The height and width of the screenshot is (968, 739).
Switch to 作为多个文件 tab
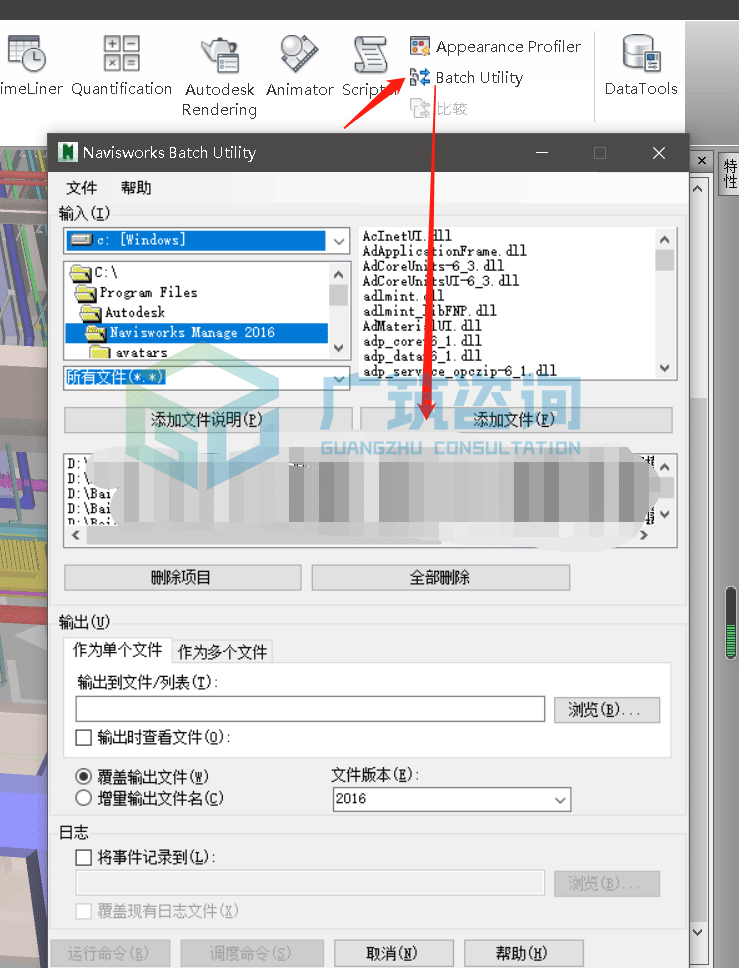click(222, 652)
